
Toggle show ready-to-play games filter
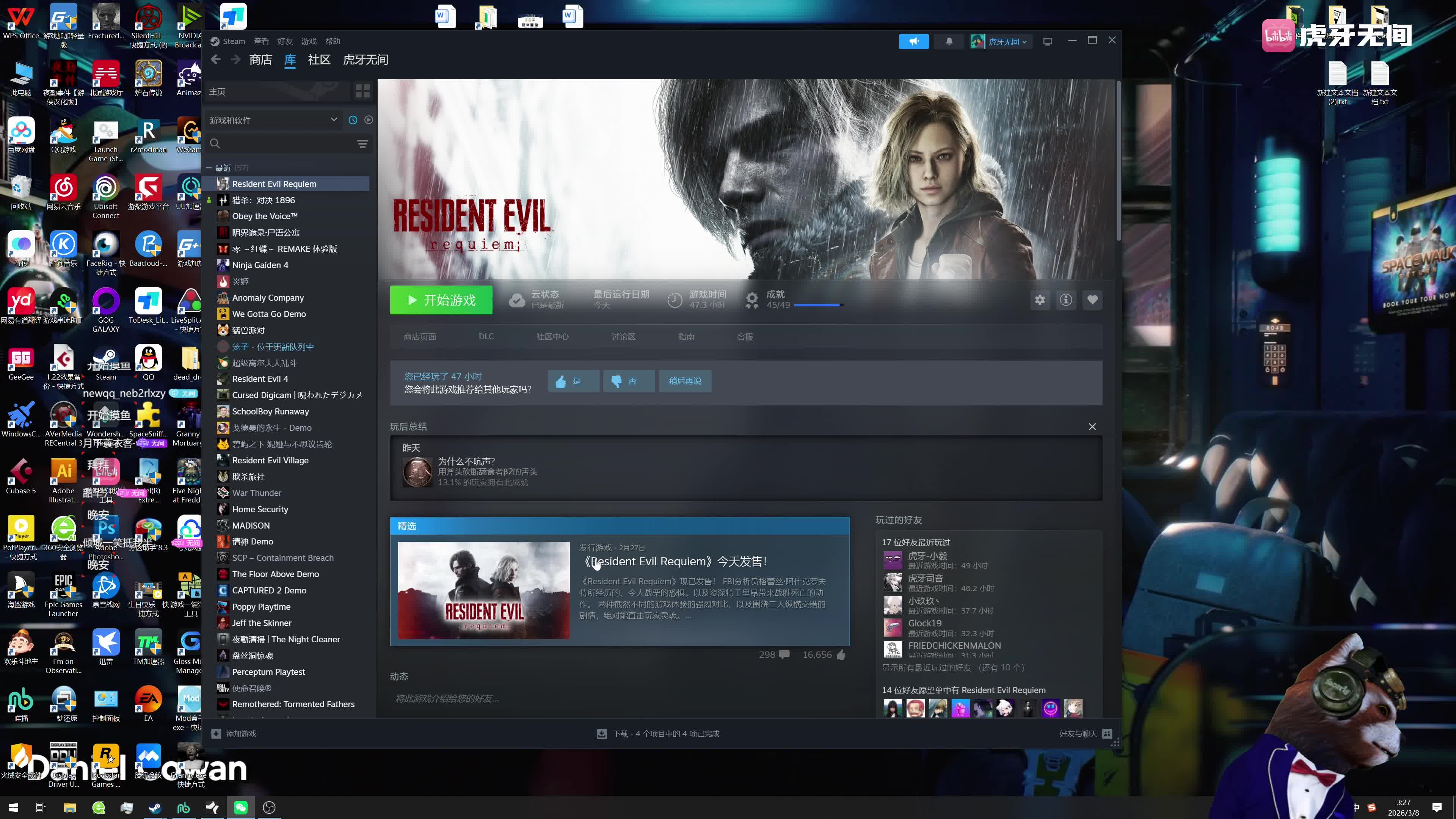tap(369, 120)
